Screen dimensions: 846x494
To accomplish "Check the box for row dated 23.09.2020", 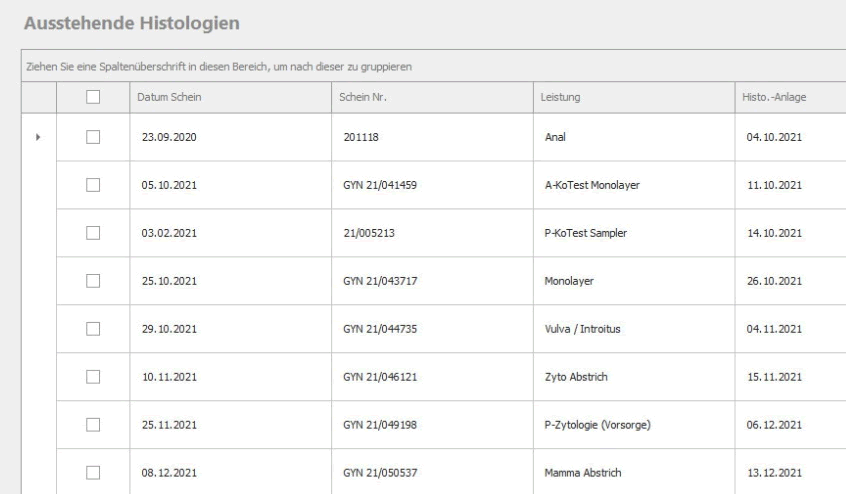I will click(x=94, y=137).
